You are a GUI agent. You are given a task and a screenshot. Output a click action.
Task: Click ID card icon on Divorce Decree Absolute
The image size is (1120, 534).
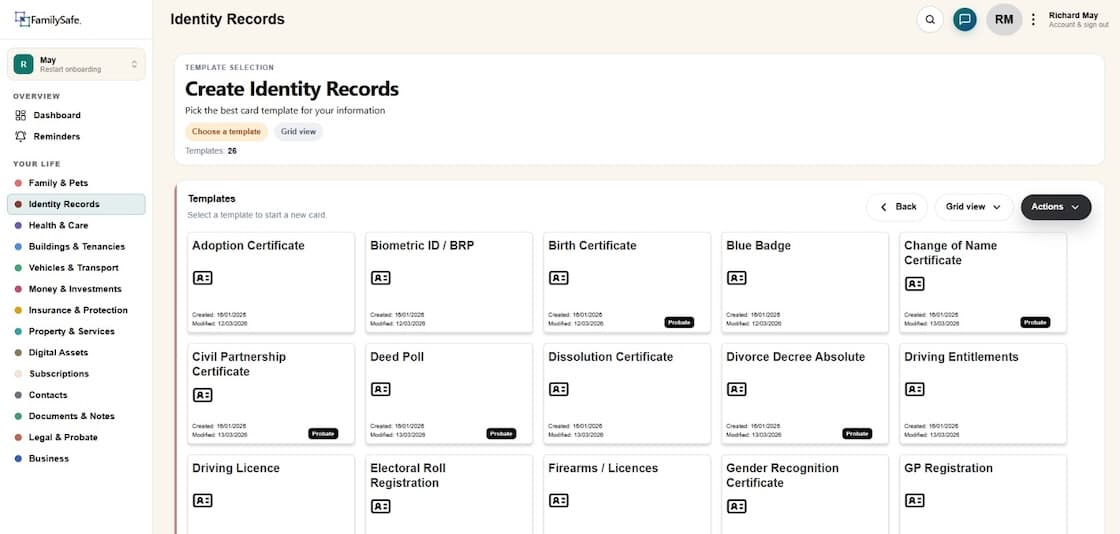[x=736, y=389]
